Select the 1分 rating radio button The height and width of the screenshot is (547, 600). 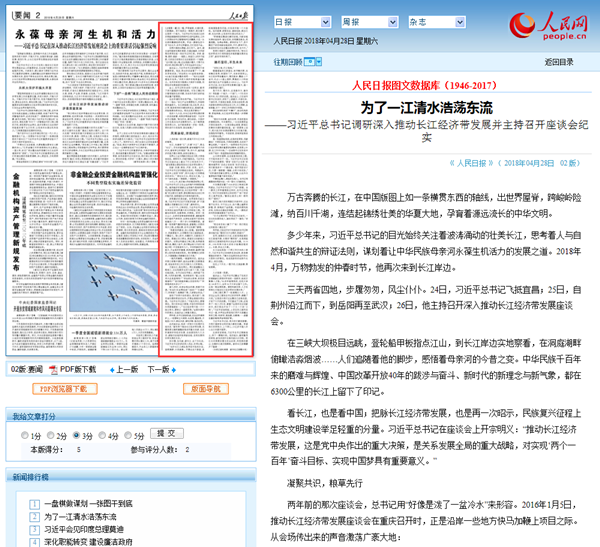coord(25,435)
